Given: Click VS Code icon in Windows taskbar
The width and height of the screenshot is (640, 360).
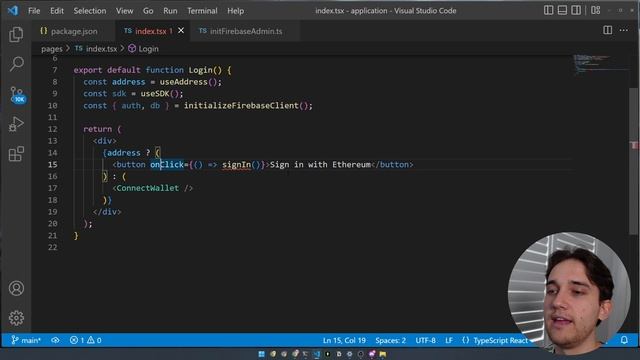Looking at the screenshot, I should (x=317, y=354).
